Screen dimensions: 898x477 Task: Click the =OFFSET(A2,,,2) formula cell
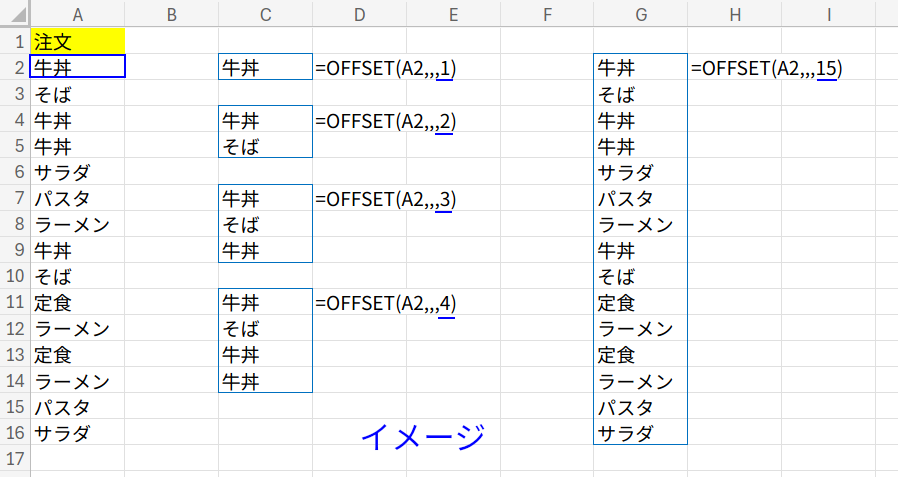click(x=386, y=121)
